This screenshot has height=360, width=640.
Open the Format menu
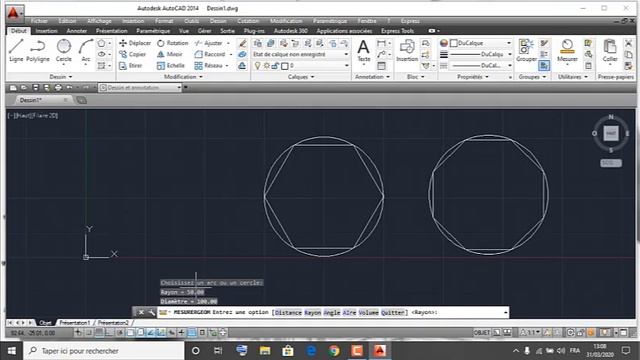pos(164,21)
